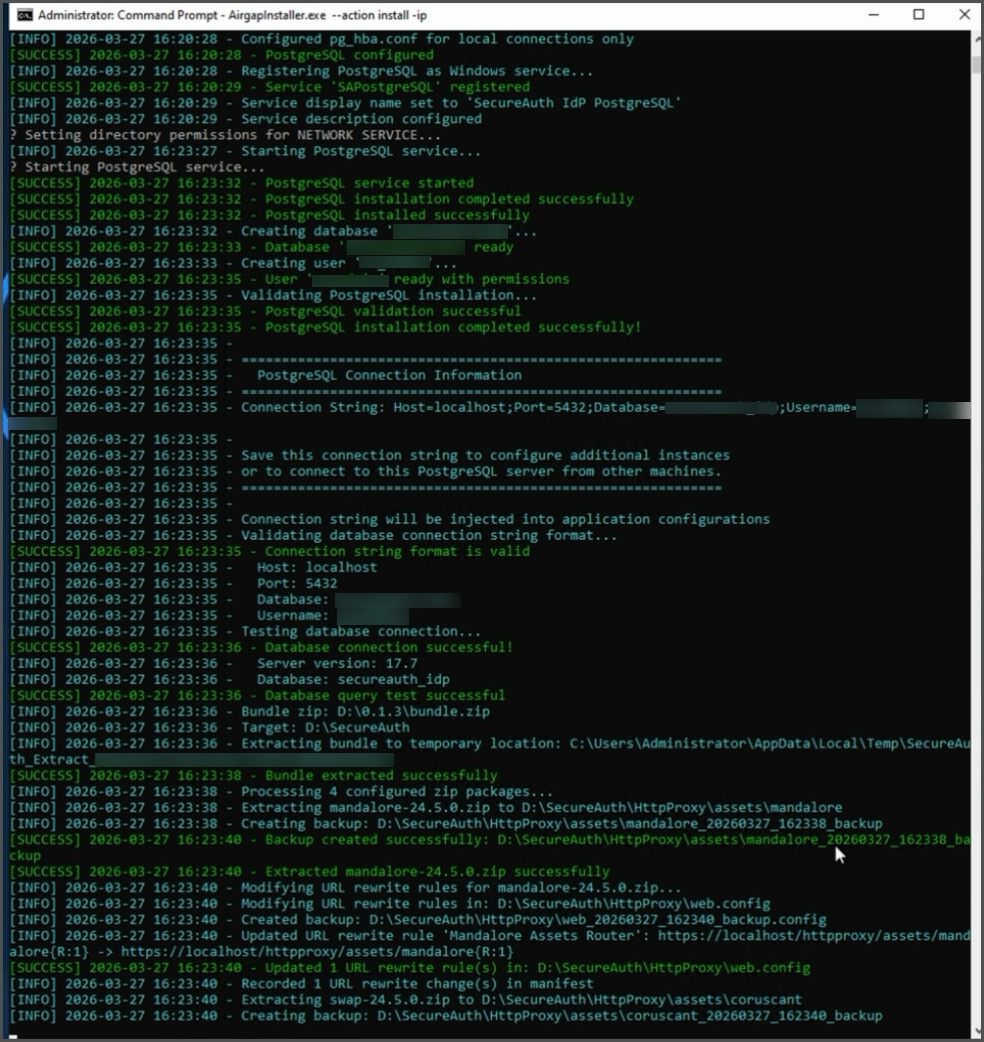Click line 'Creating backup: ...mandalore_20260327_162338_backup'
This screenshot has height=1042, width=984.
click(x=446, y=823)
